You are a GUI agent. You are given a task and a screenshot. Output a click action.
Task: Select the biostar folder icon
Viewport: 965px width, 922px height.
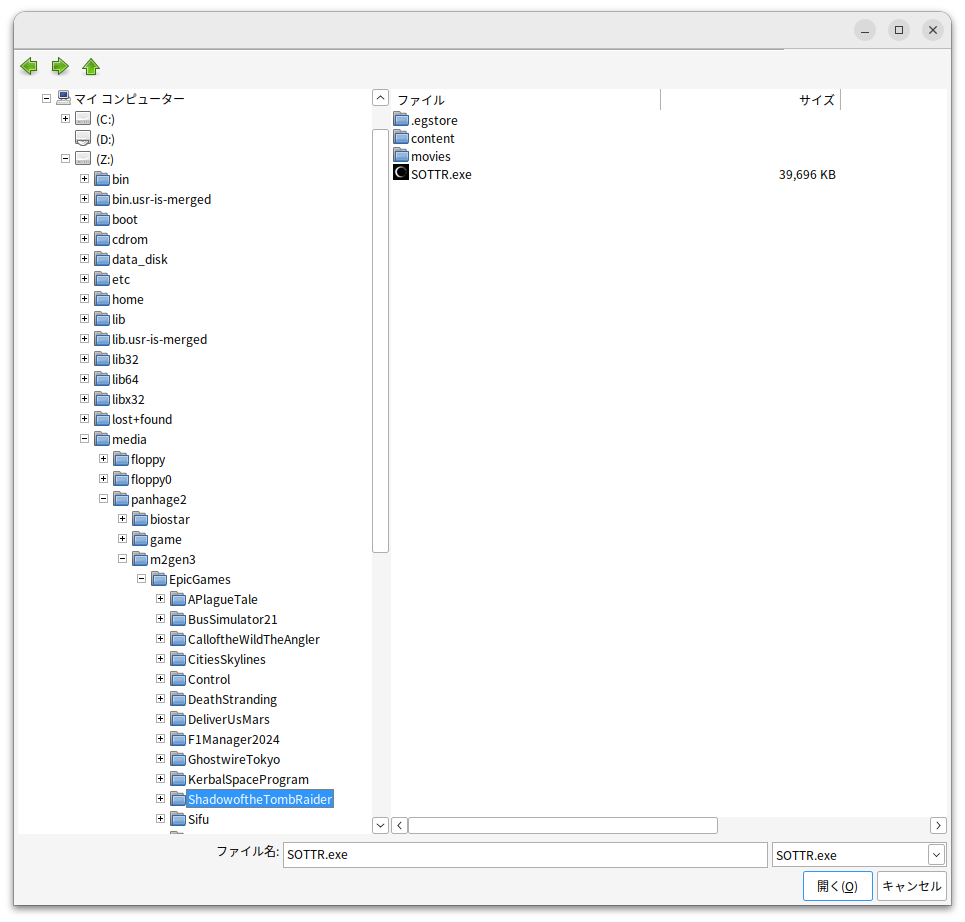click(x=140, y=519)
